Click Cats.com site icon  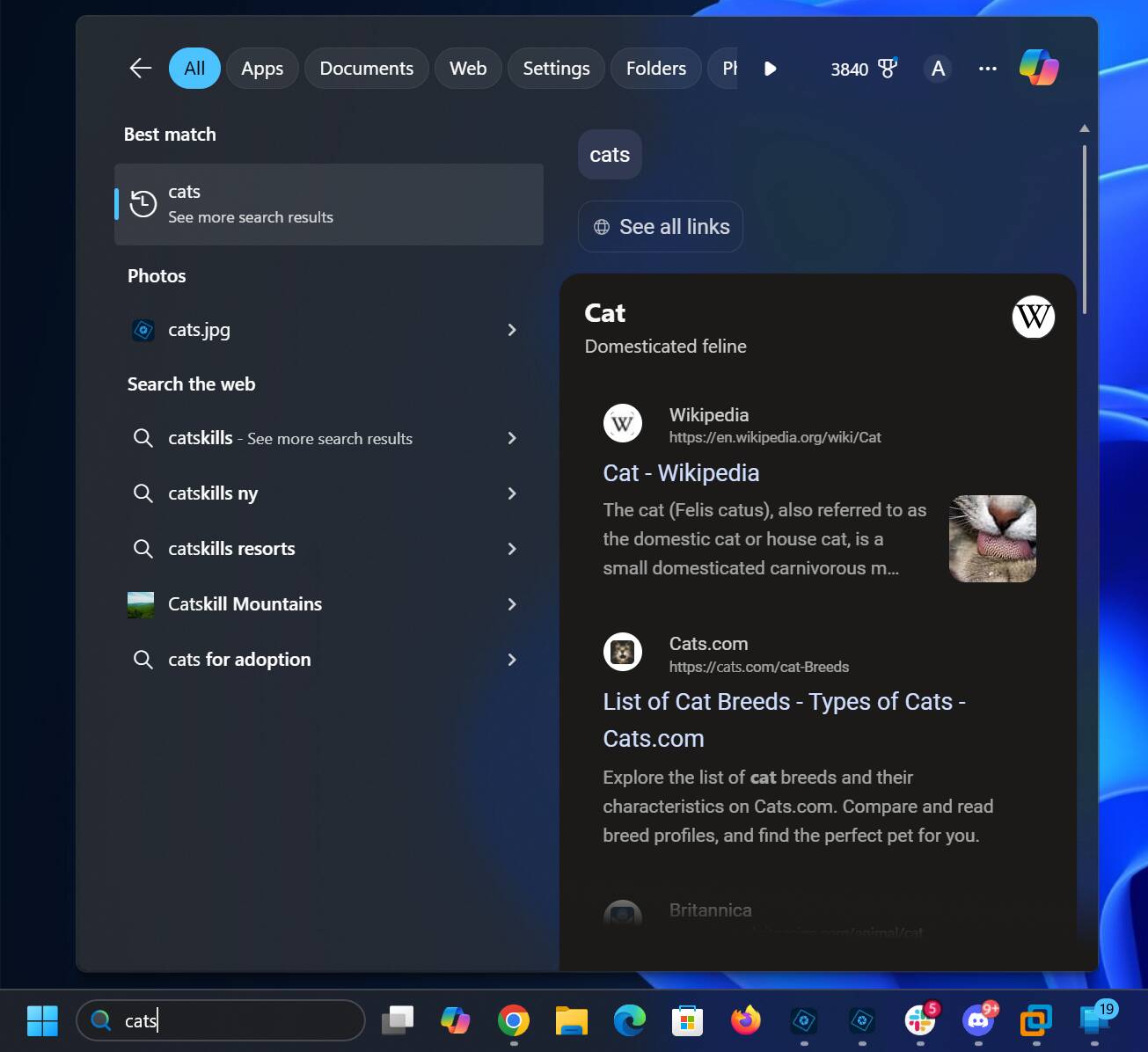(623, 653)
